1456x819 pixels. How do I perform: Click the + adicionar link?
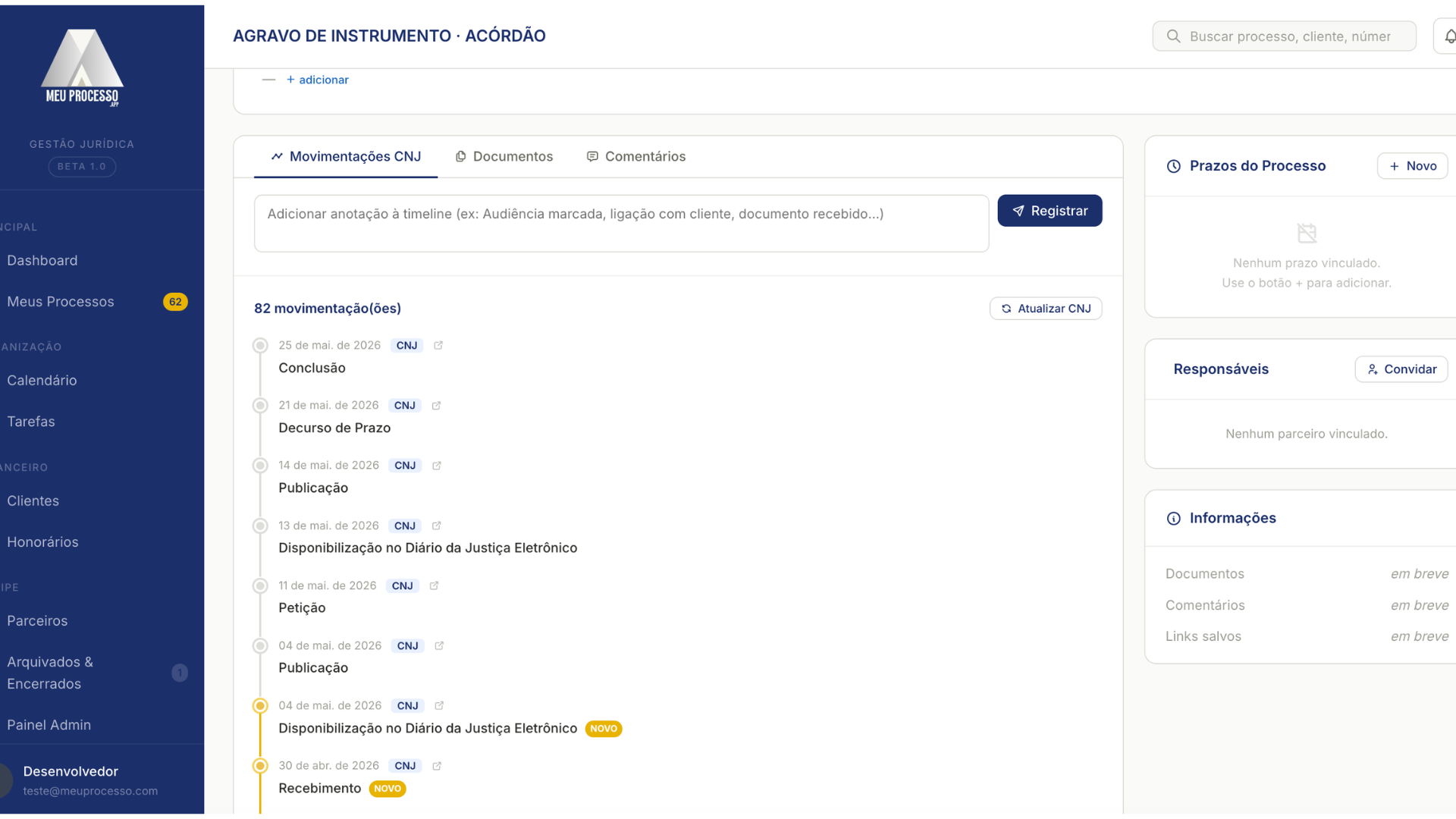pyautogui.click(x=317, y=80)
